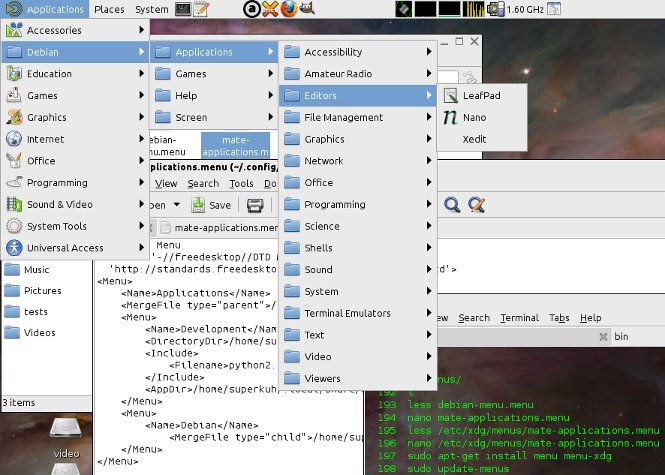The height and width of the screenshot is (475, 665).
Task: Open the Education submenu
Action: point(75,73)
